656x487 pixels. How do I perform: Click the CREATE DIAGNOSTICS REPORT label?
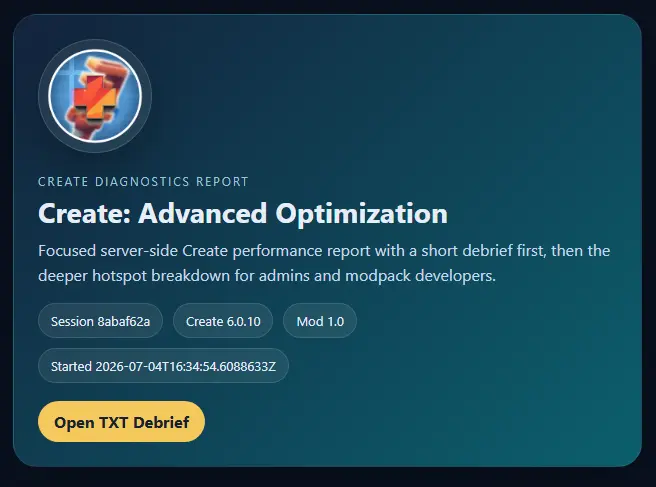point(143,182)
